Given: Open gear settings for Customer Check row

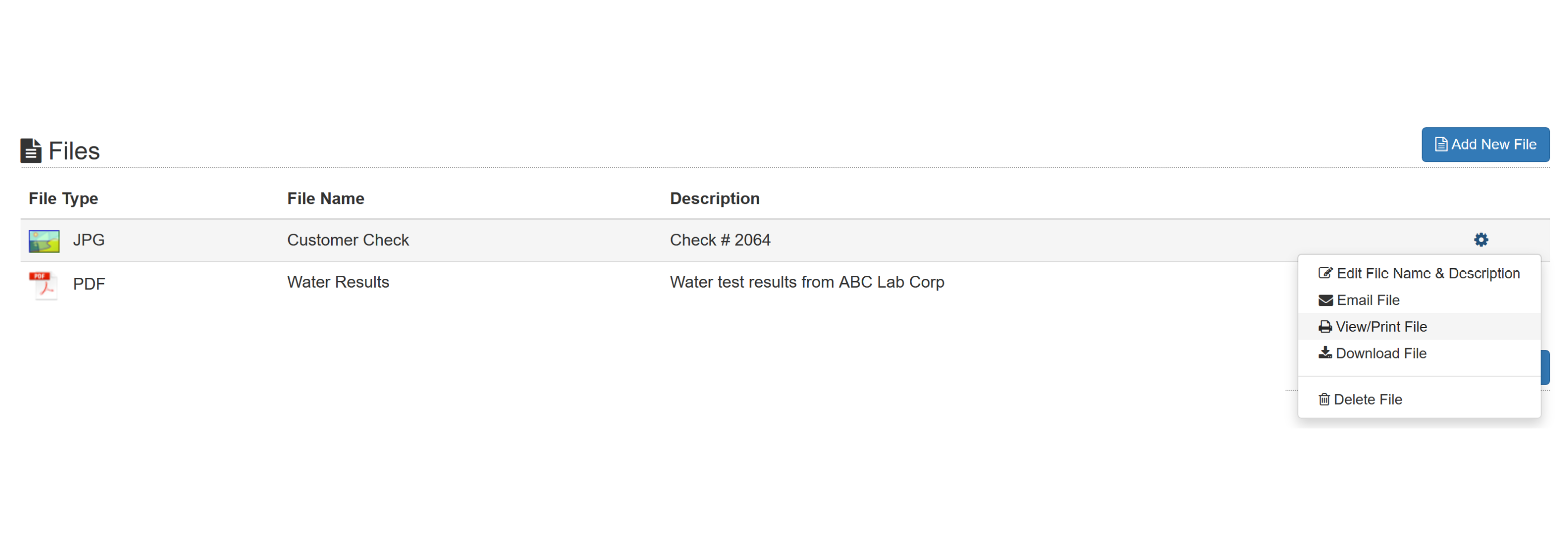Looking at the screenshot, I should [1481, 240].
